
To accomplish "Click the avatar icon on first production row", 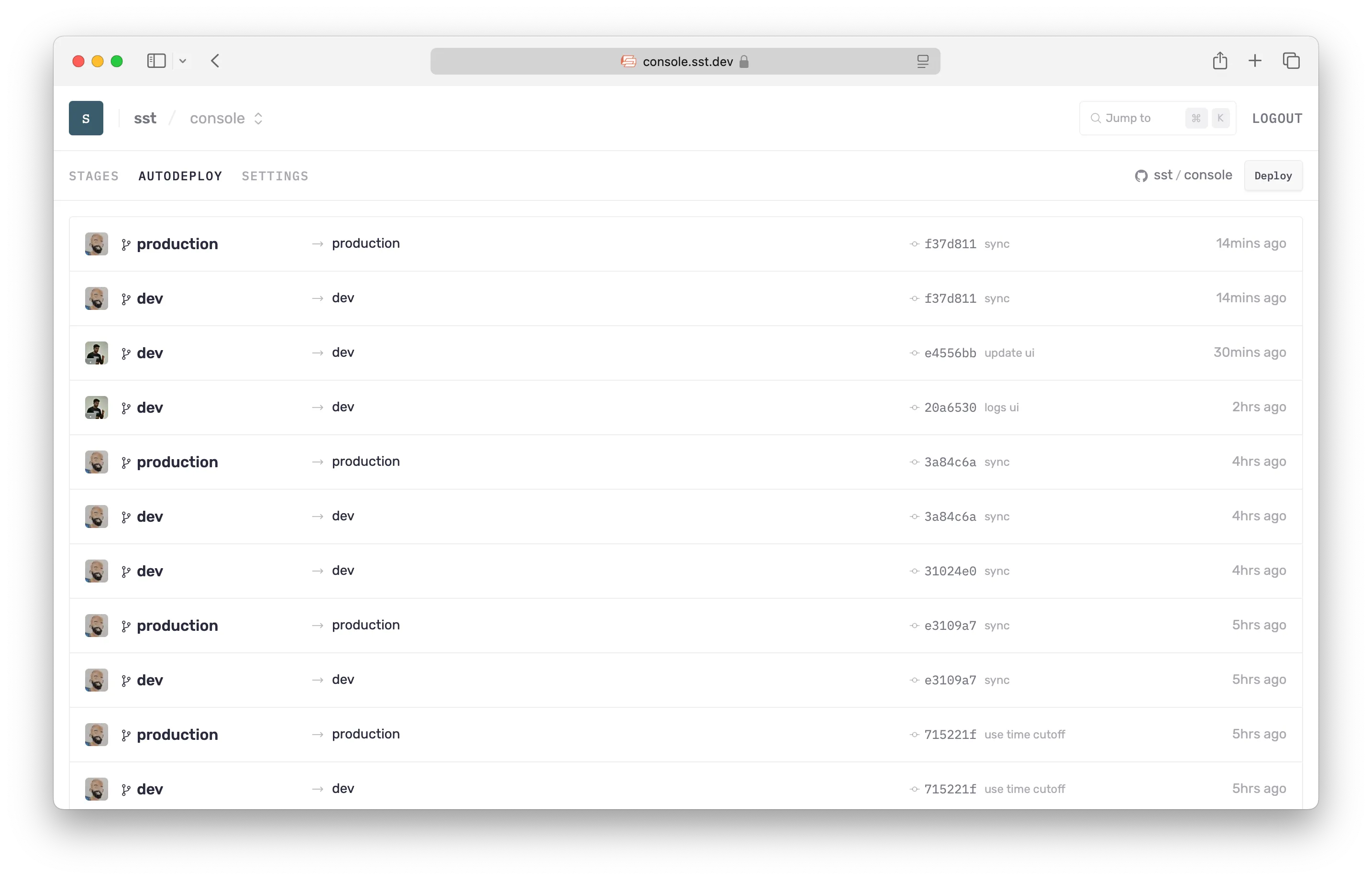I will (96, 243).
